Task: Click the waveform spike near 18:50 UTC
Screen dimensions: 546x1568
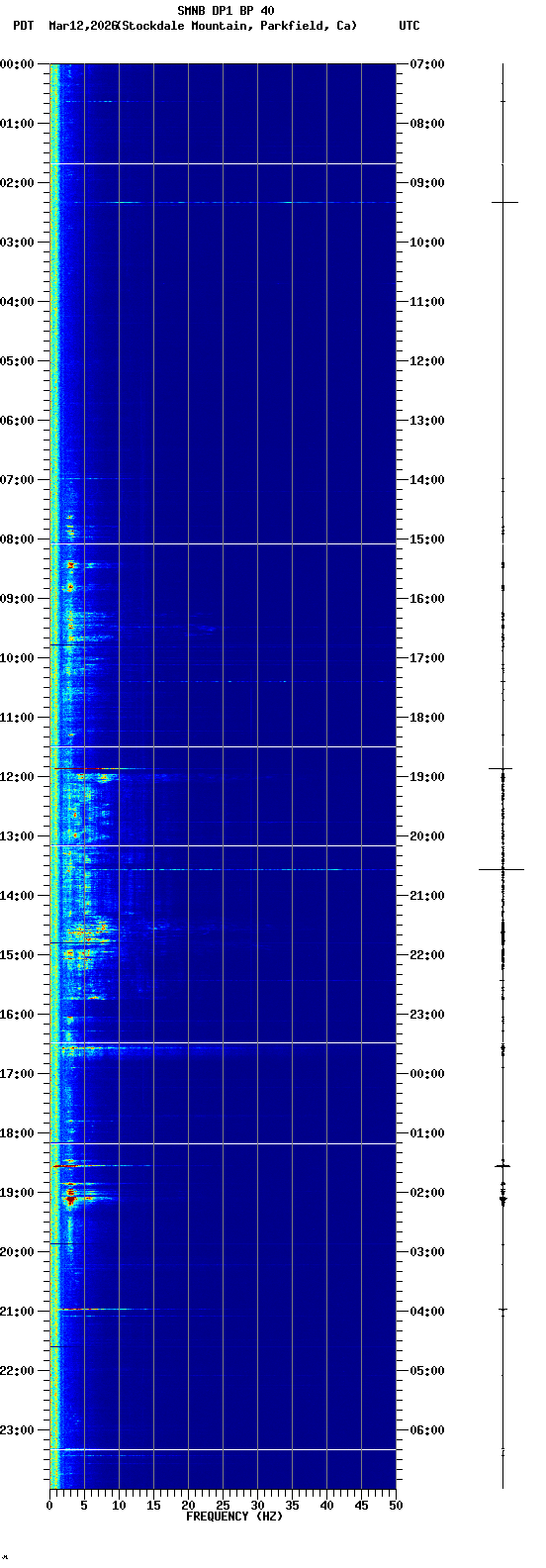Action: (501, 768)
